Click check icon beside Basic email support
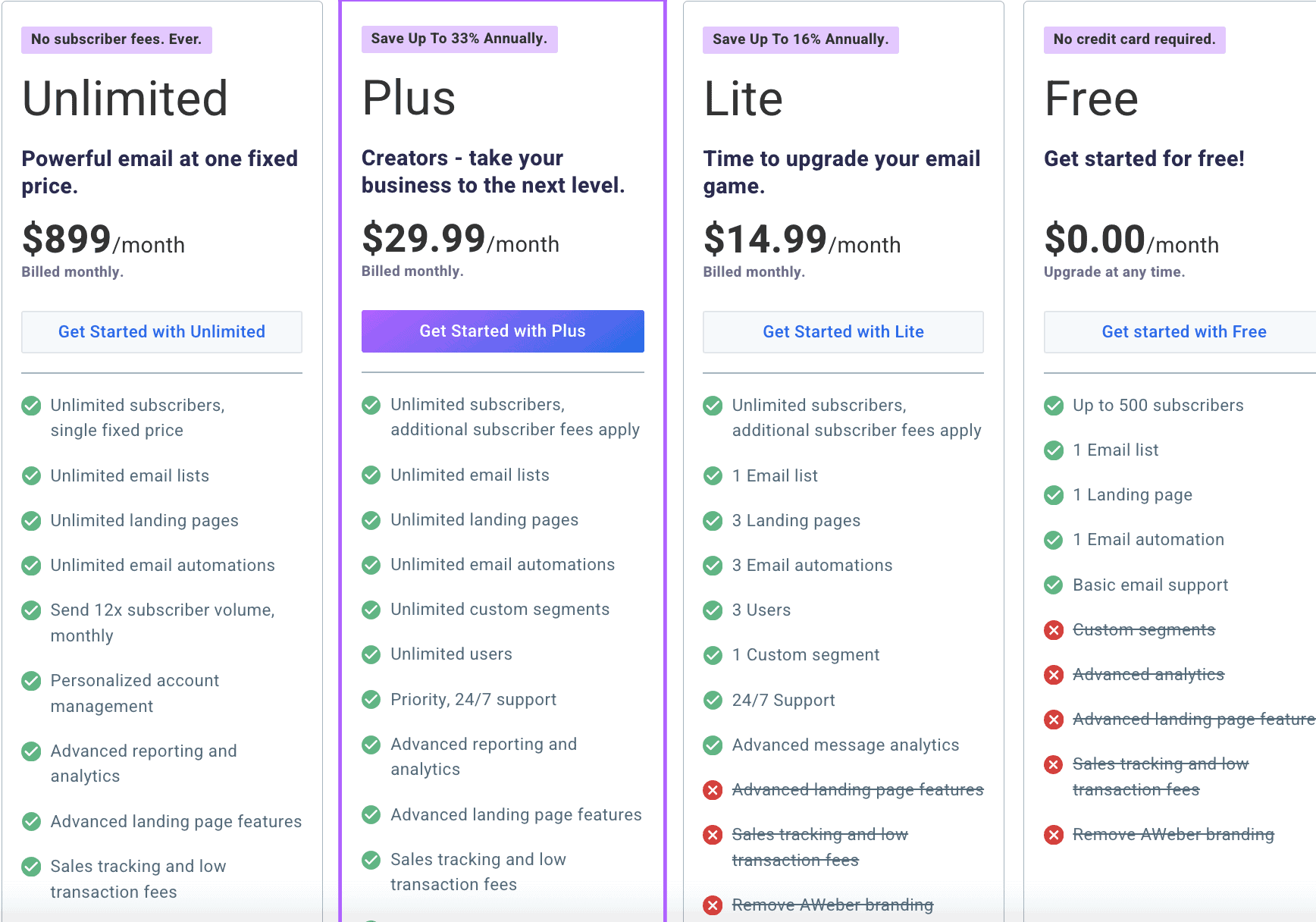The width and height of the screenshot is (1316, 922). (x=1054, y=585)
